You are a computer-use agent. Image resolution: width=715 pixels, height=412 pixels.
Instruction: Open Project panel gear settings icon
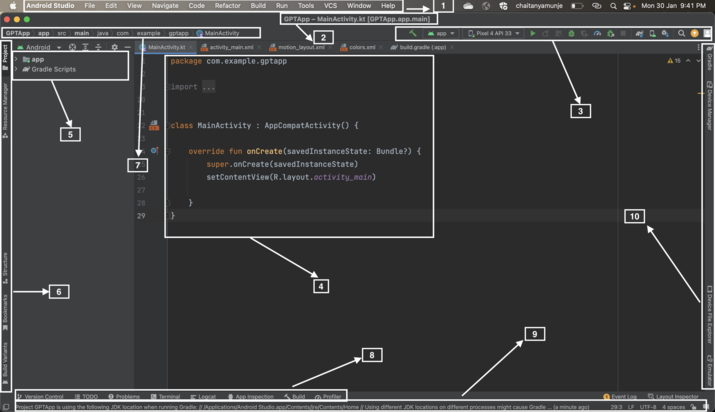[x=114, y=47]
